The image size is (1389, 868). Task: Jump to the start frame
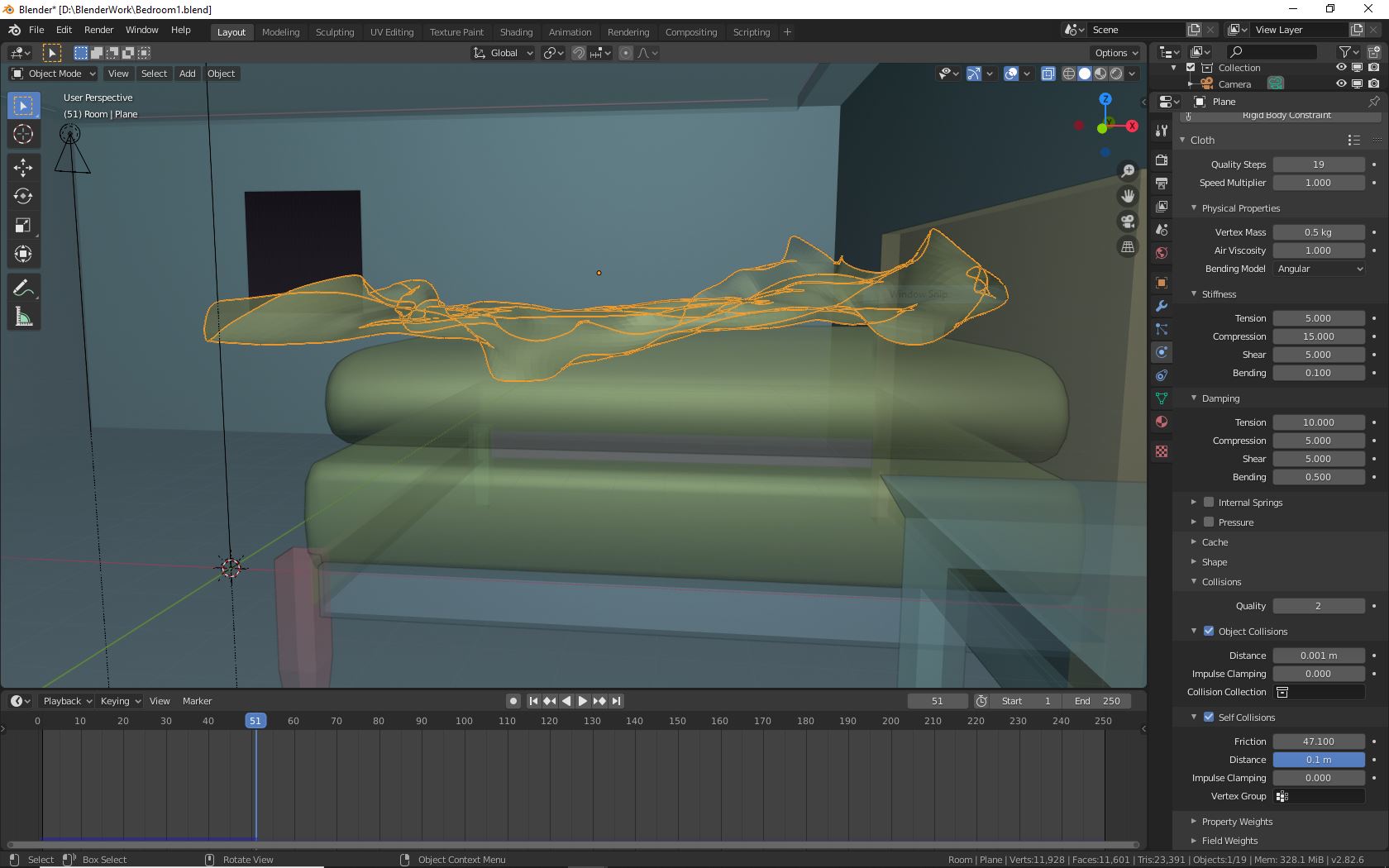[x=533, y=701]
